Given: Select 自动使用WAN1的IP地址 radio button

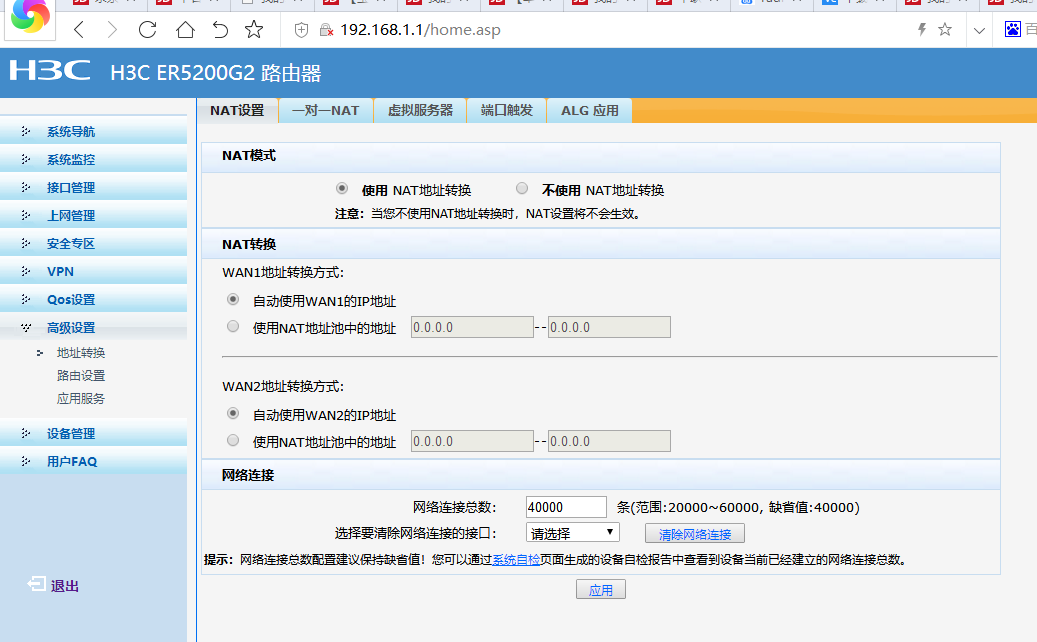Looking at the screenshot, I should [x=233, y=300].
